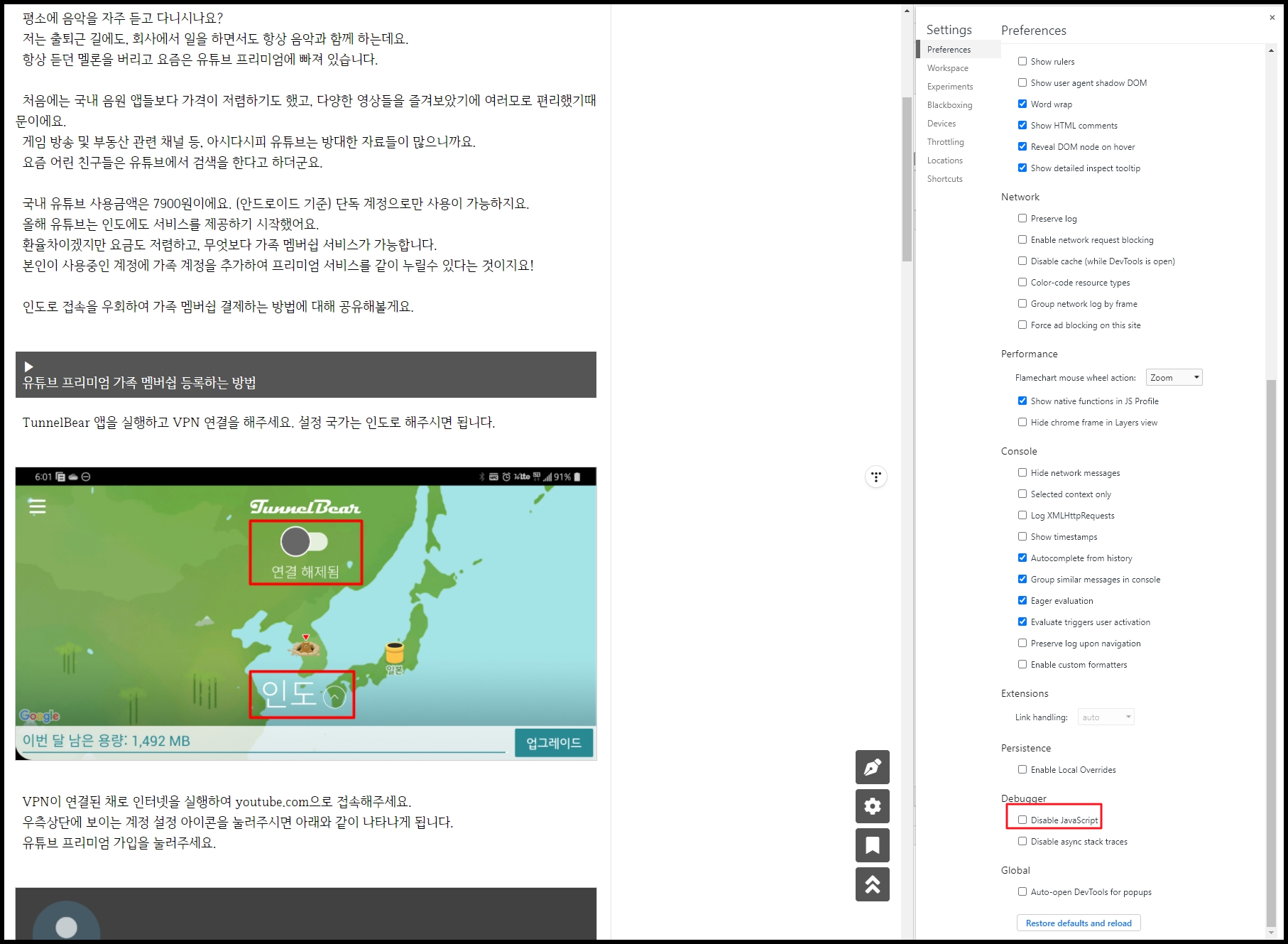Click the Preferences scrollbar down arrow
The image size is (1288, 944).
[x=1271, y=932]
